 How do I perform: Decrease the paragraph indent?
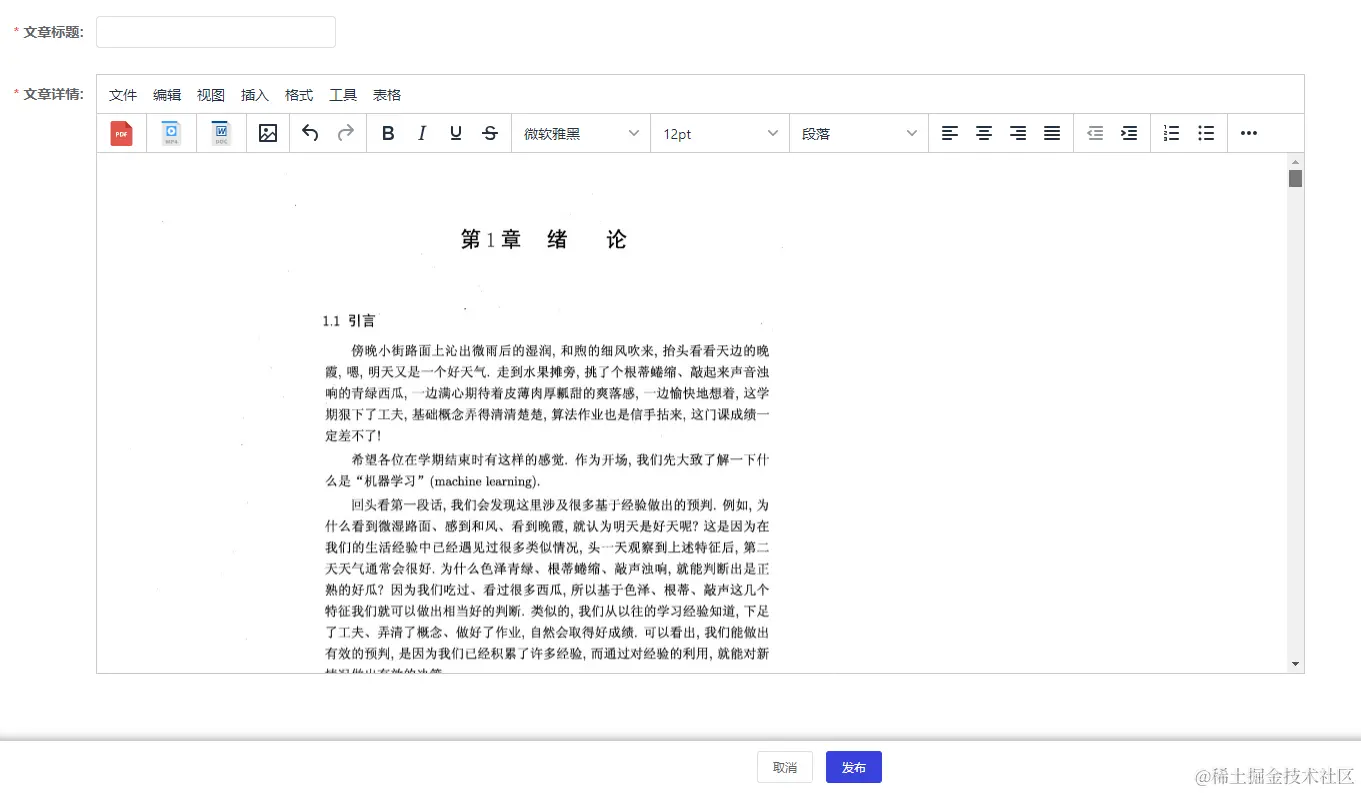(1095, 133)
